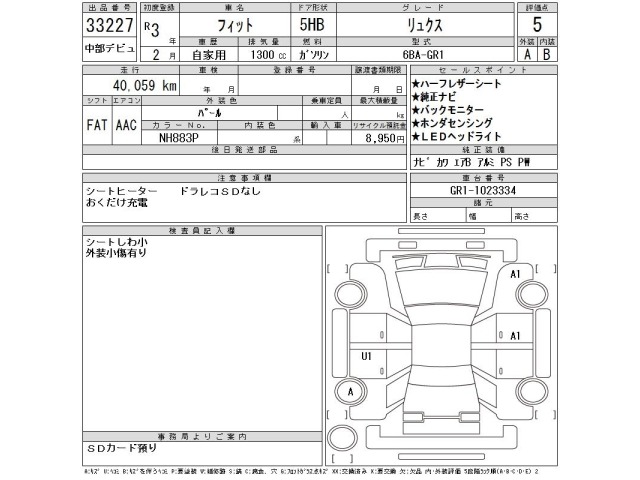This screenshot has height=480, width=640.
Task: Click the 検査員記入欄 section header
Action: 202,231
